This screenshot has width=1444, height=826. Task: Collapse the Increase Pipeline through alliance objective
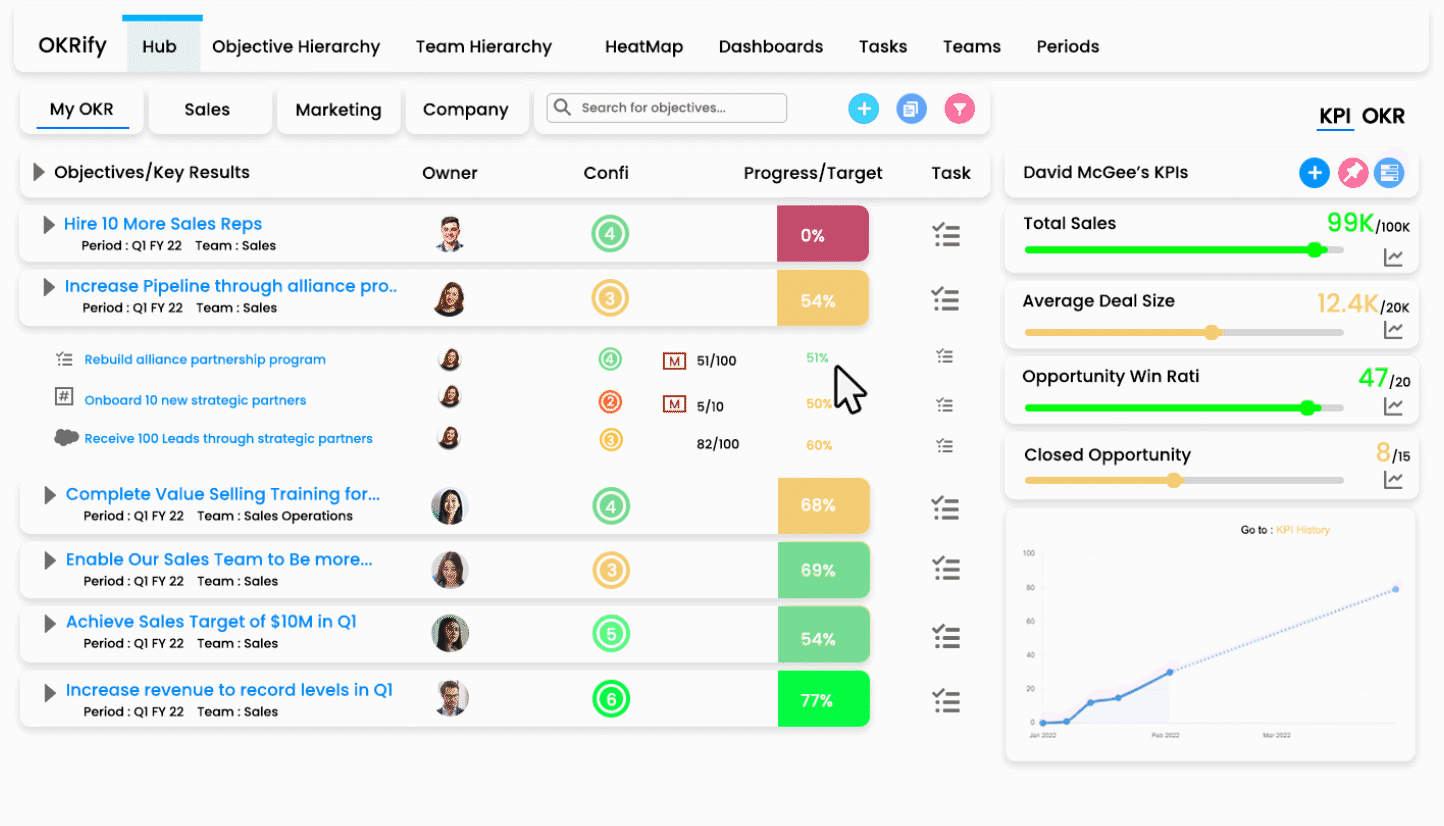[47, 288]
